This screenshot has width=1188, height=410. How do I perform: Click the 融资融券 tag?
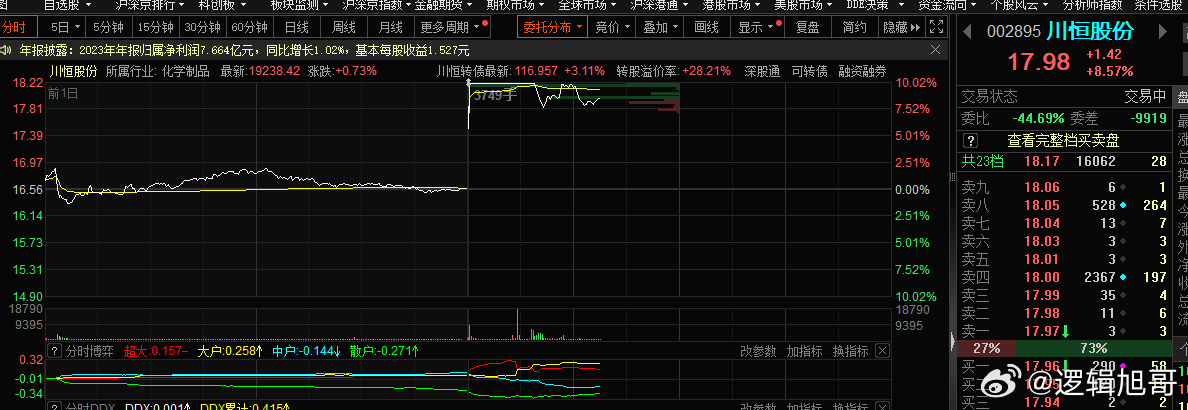(x=861, y=71)
